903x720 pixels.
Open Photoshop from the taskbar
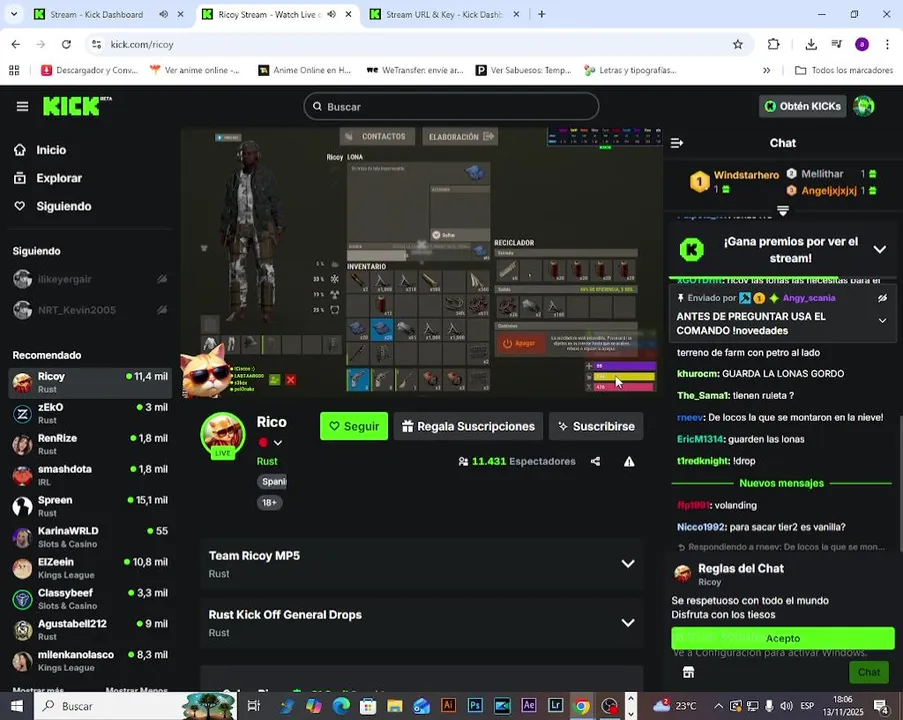[x=475, y=706]
